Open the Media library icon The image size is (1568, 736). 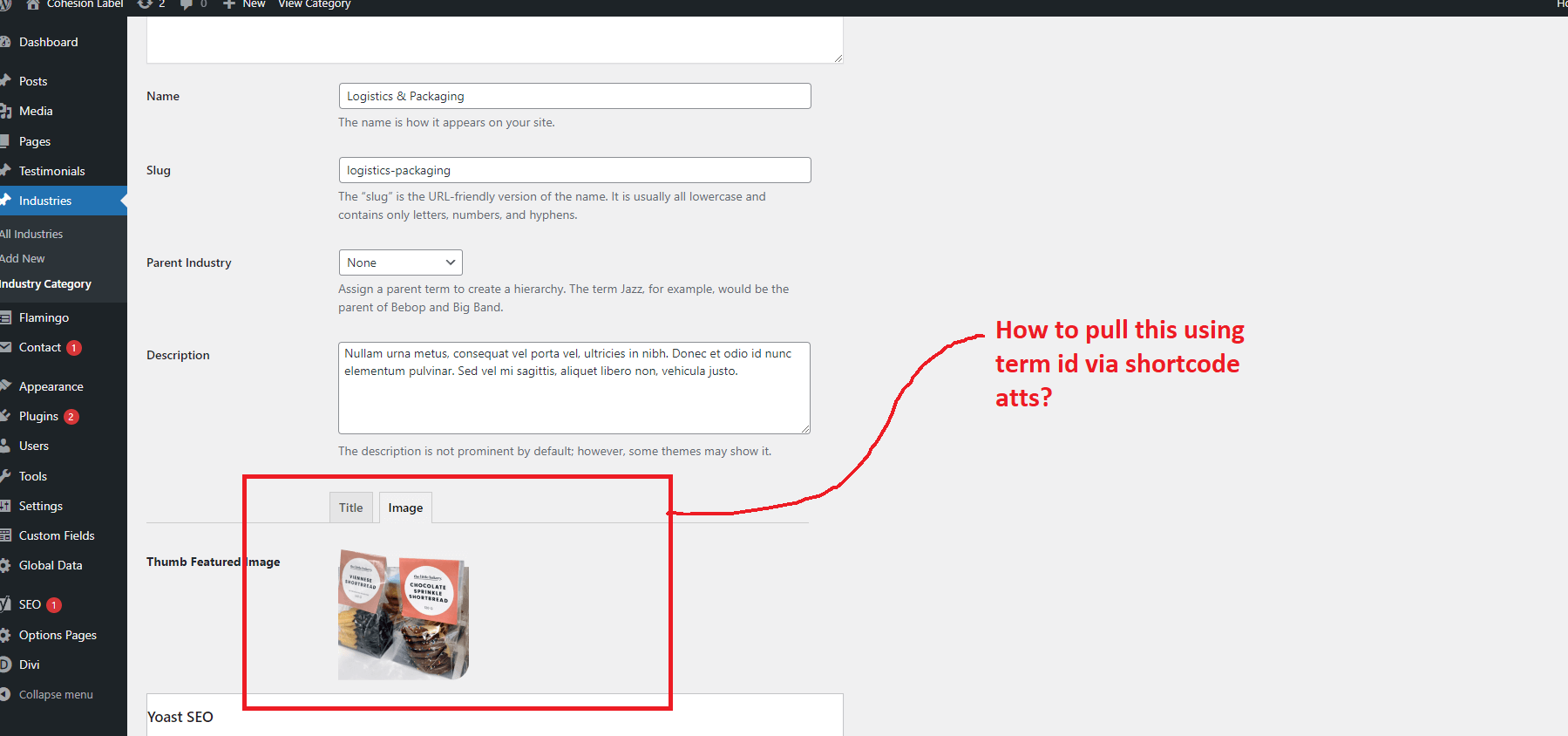click(x=4, y=111)
